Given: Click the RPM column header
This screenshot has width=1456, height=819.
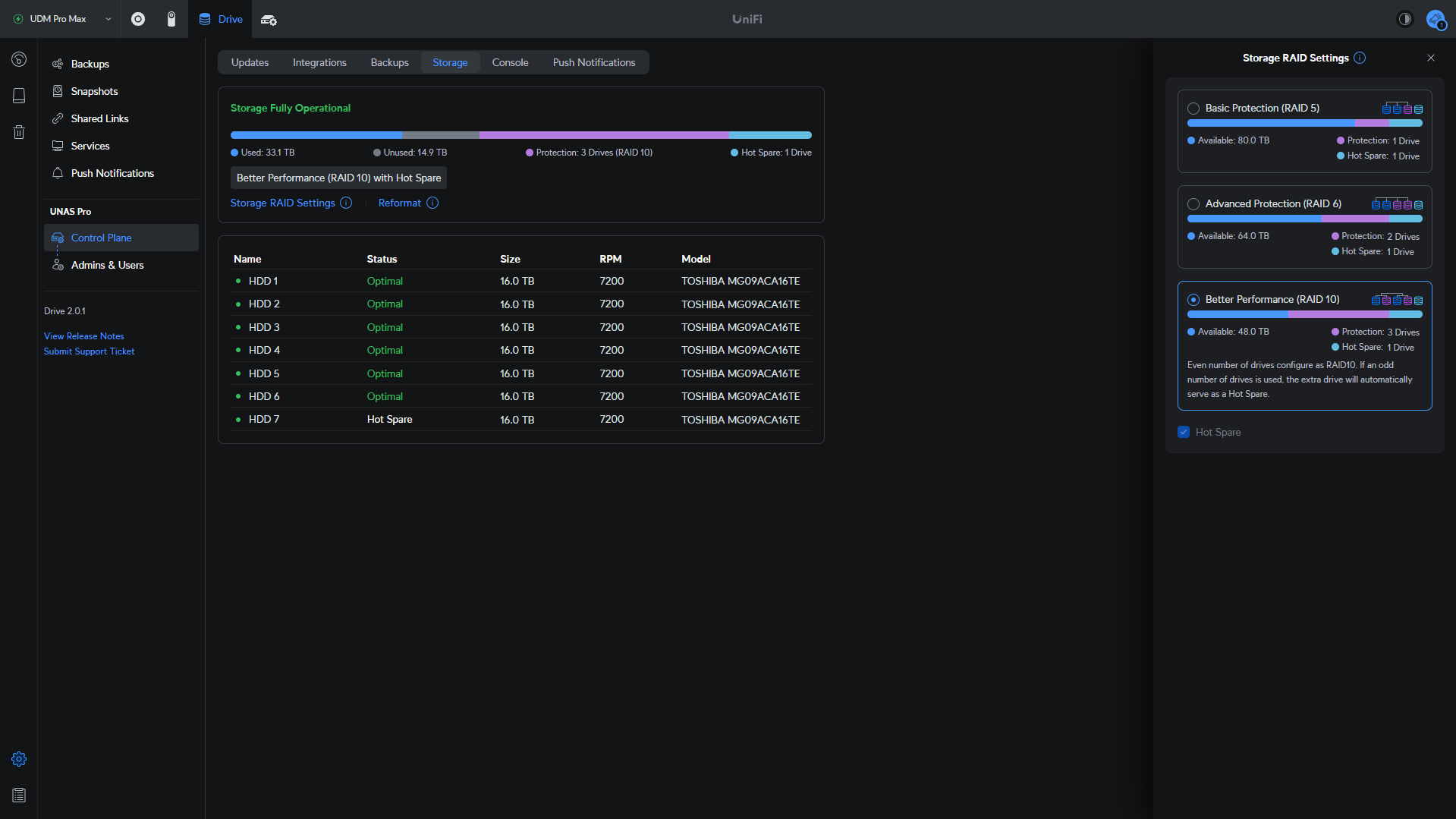Looking at the screenshot, I should pos(611,259).
